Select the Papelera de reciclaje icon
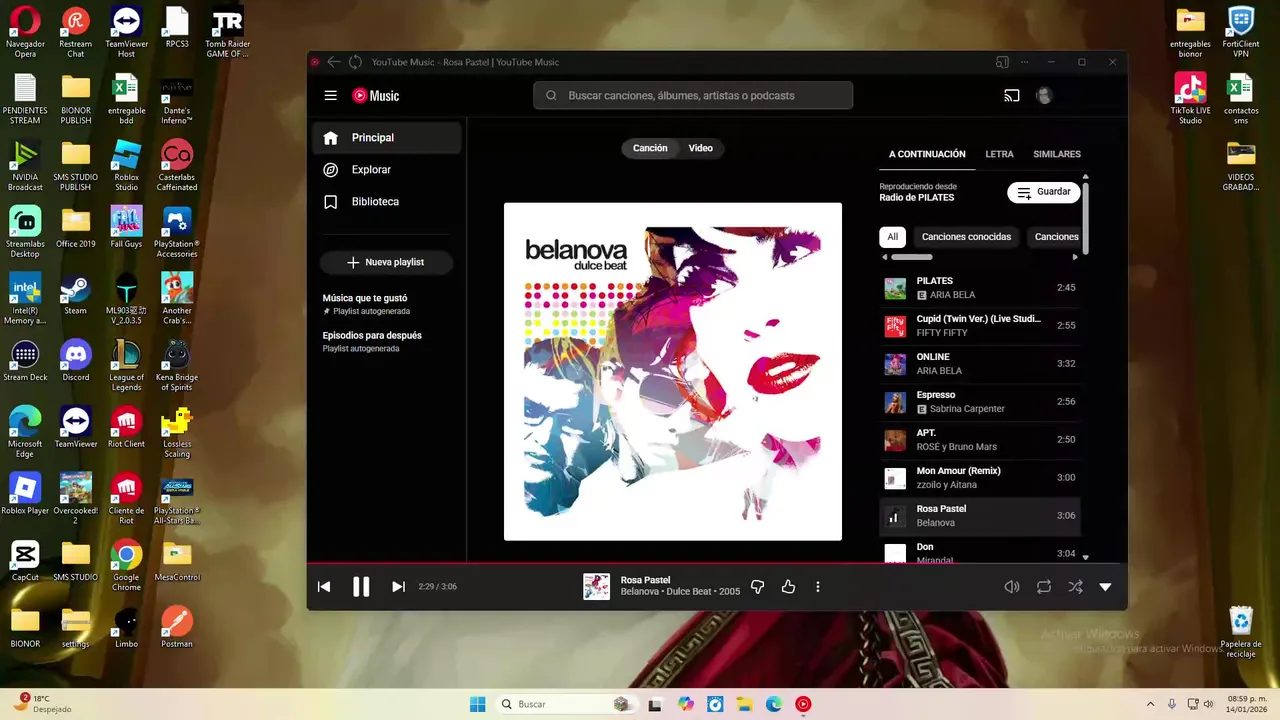1280x720 pixels. click(x=1241, y=632)
